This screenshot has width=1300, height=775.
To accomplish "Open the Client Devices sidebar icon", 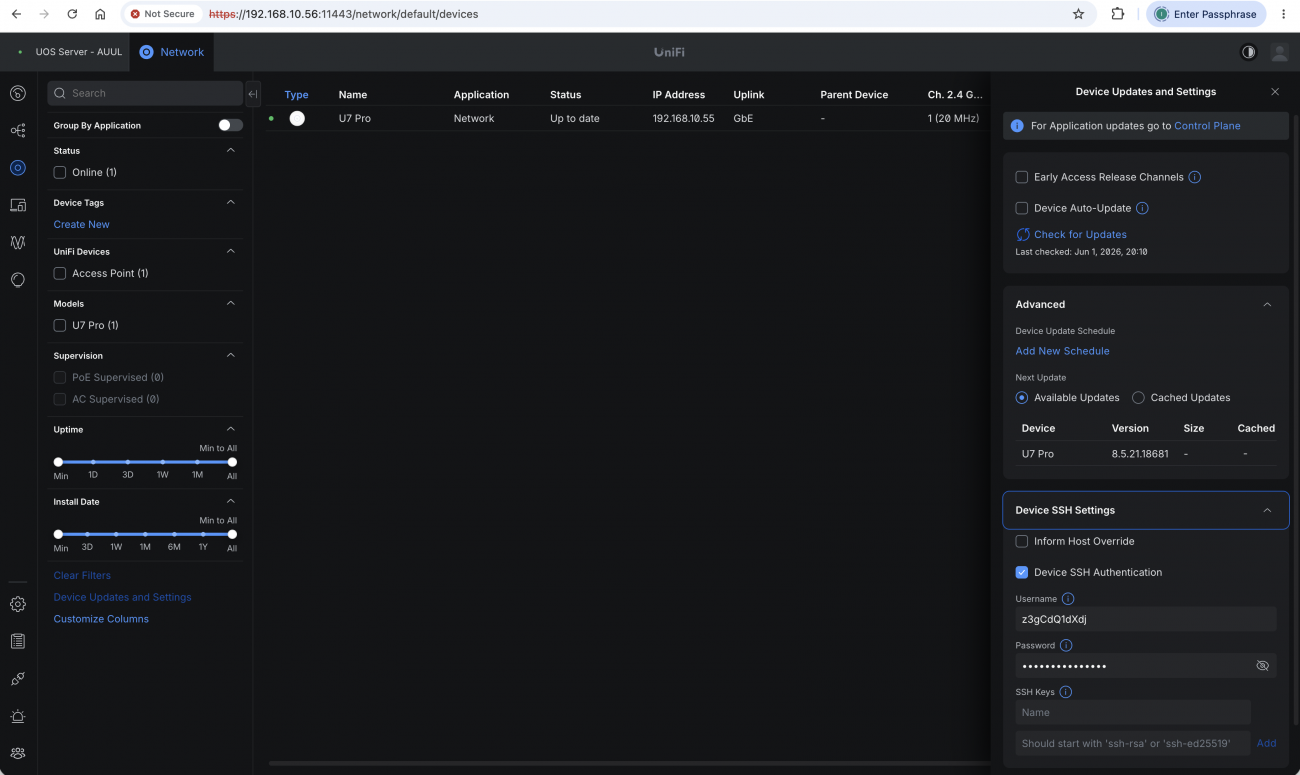I will pyautogui.click(x=18, y=205).
